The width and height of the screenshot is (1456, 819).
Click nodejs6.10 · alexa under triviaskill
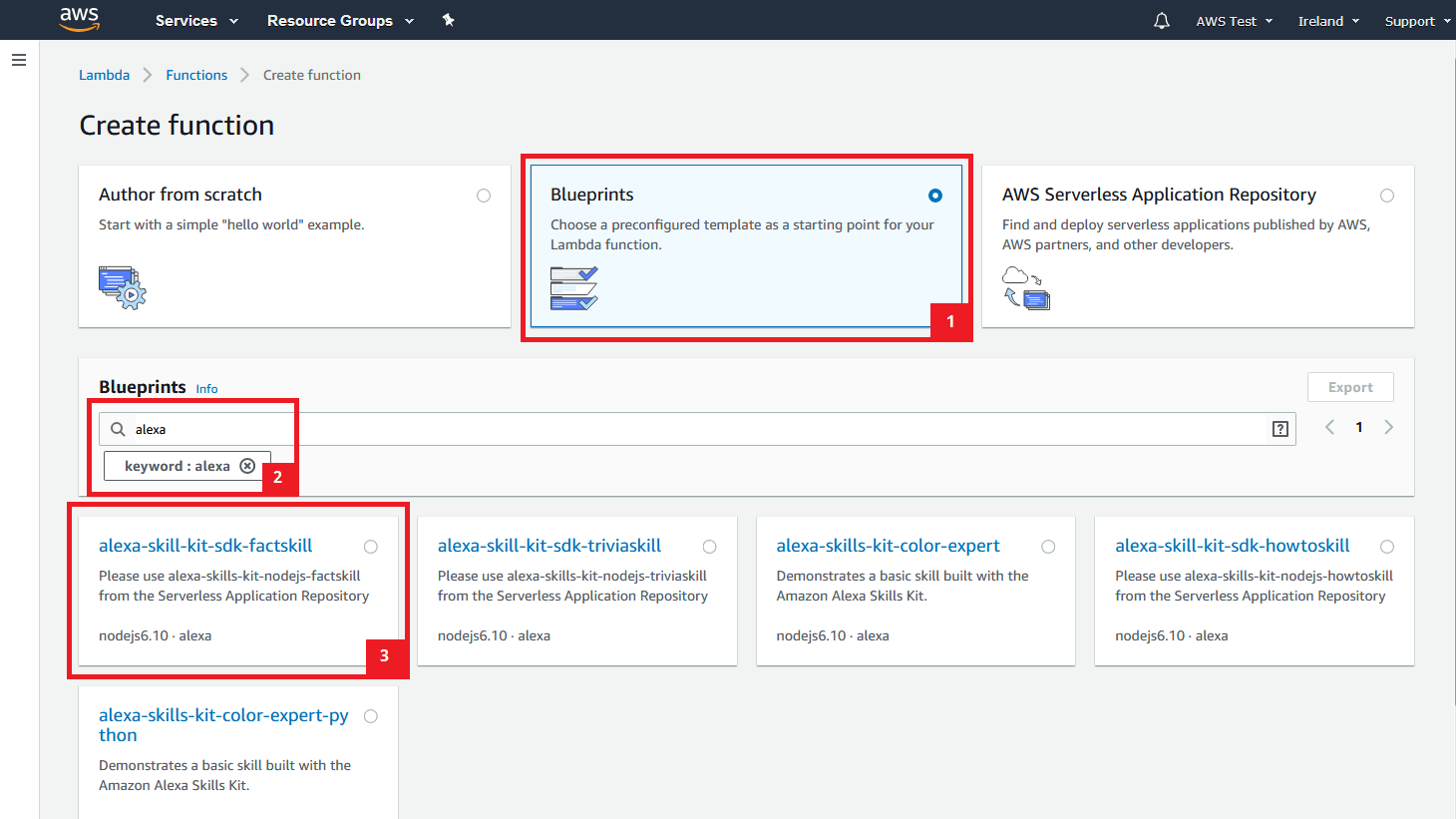click(x=494, y=635)
